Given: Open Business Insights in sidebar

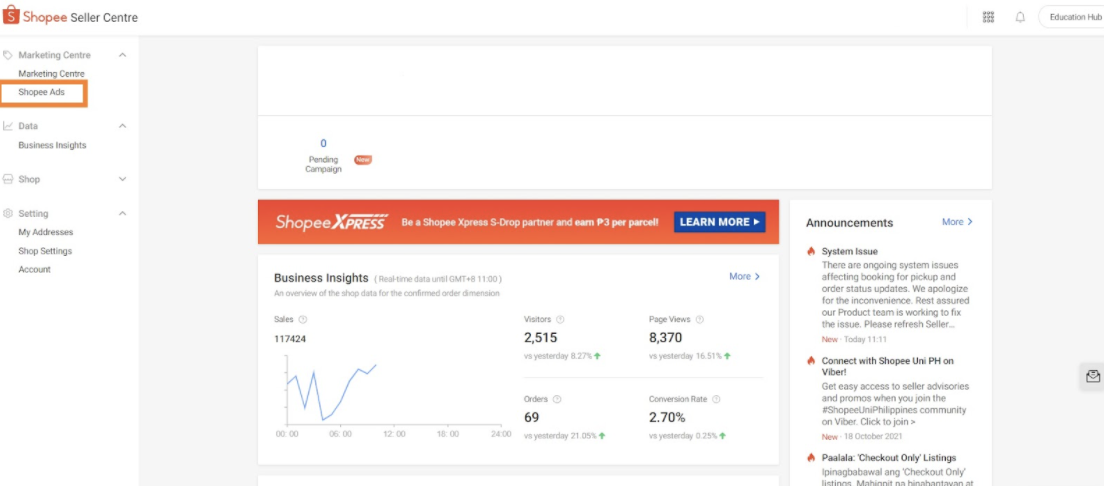Looking at the screenshot, I should 52,145.
